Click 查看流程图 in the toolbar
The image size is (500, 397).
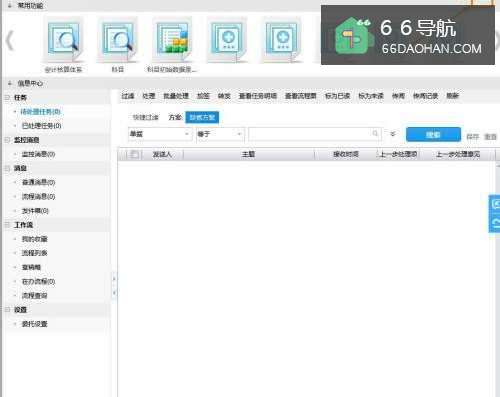tap(300, 96)
